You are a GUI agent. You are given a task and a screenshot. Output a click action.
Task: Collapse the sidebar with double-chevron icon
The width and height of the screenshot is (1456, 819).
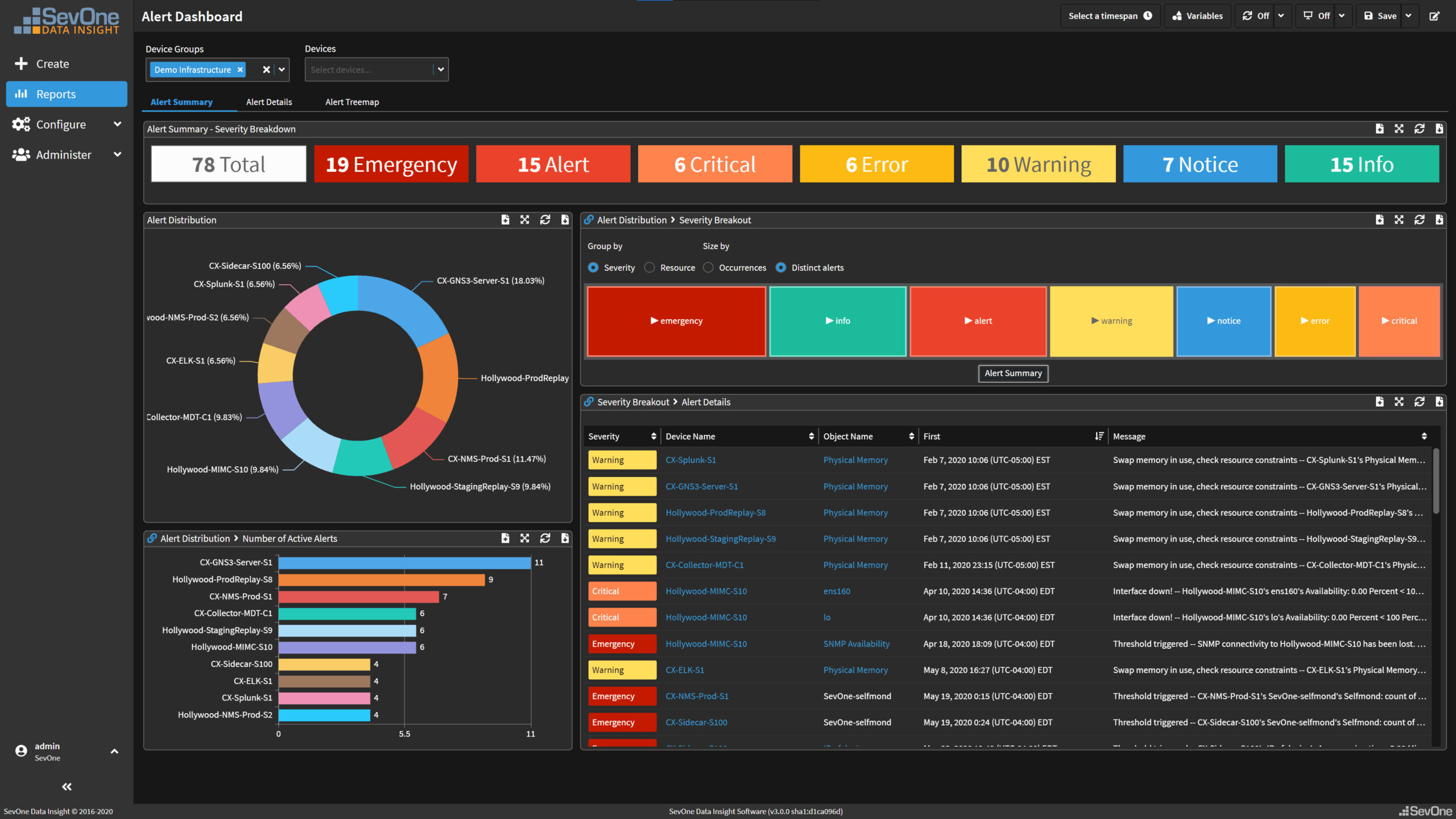point(67,787)
